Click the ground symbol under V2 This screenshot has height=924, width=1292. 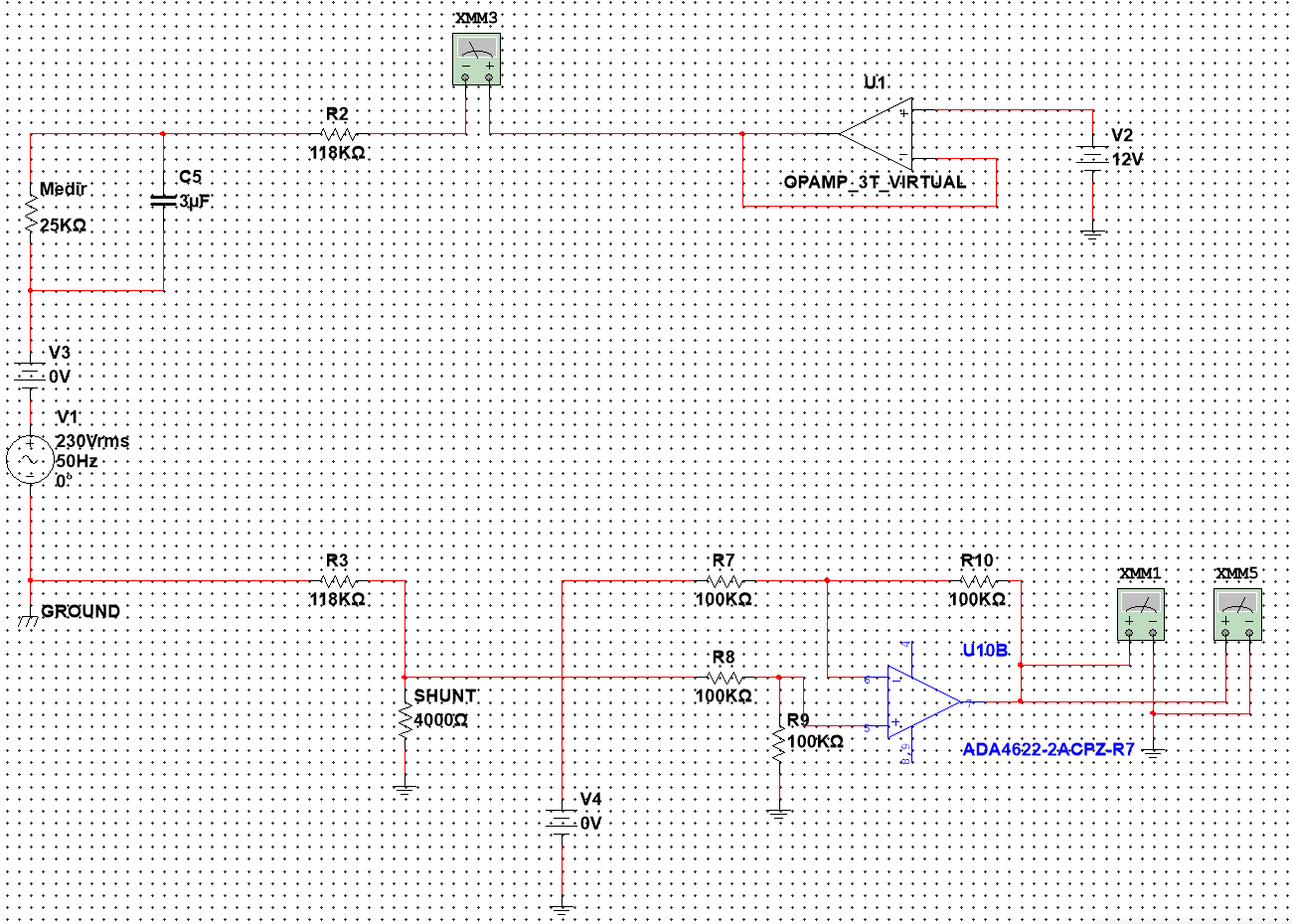click(1093, 236)
